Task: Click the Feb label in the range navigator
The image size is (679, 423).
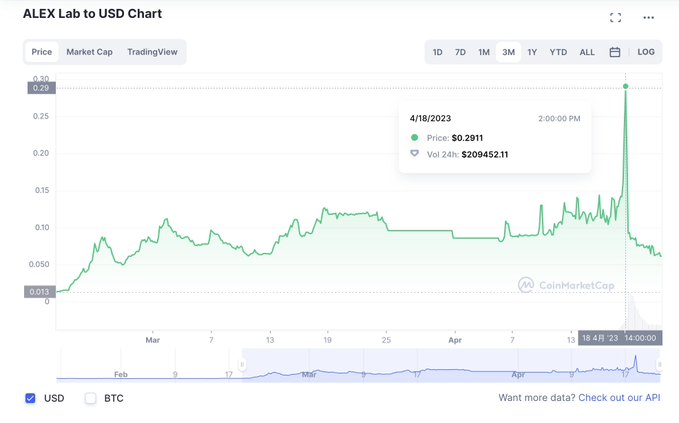Action: 120,375
